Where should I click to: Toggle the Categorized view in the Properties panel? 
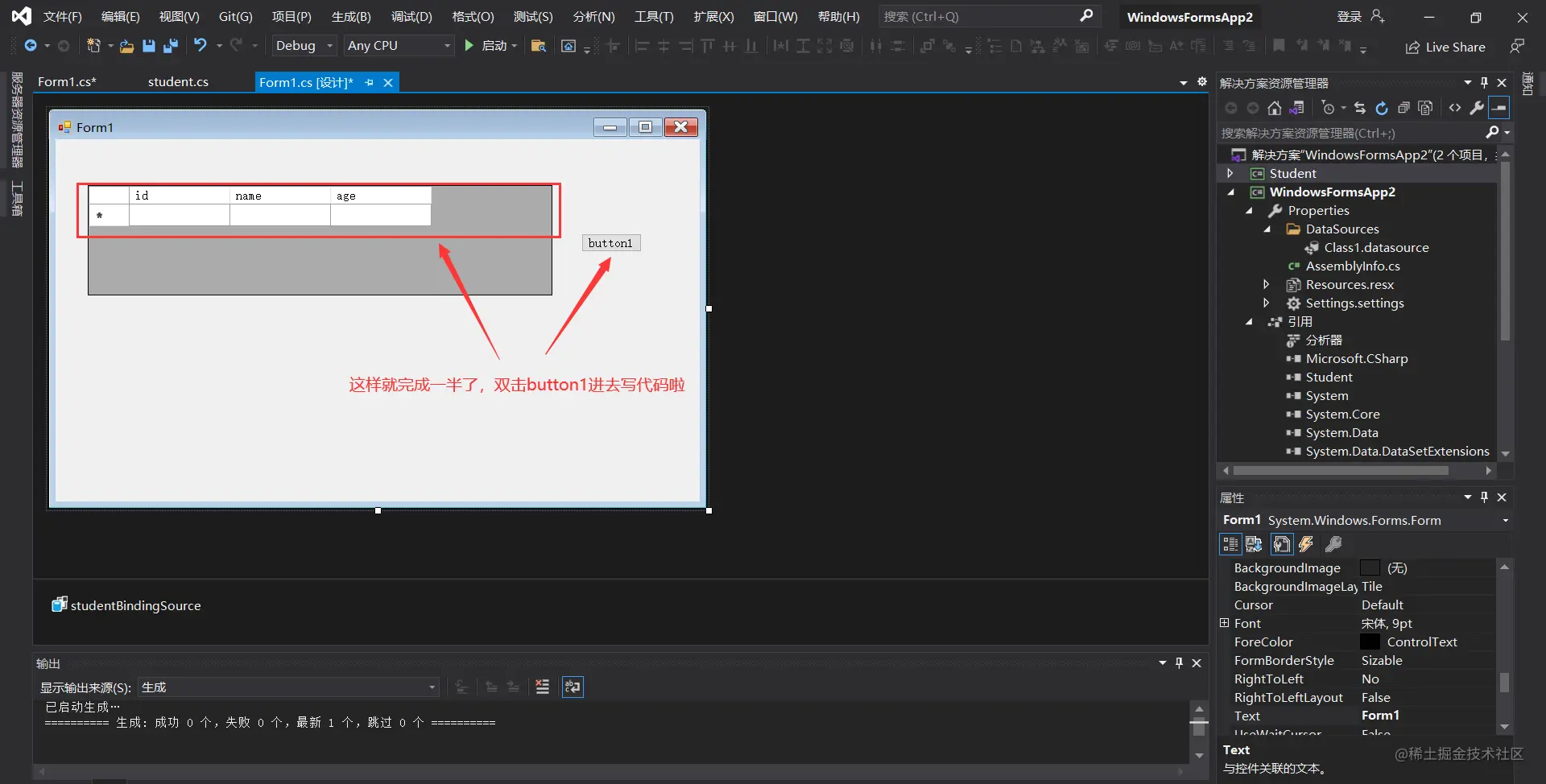[1230, 545]
